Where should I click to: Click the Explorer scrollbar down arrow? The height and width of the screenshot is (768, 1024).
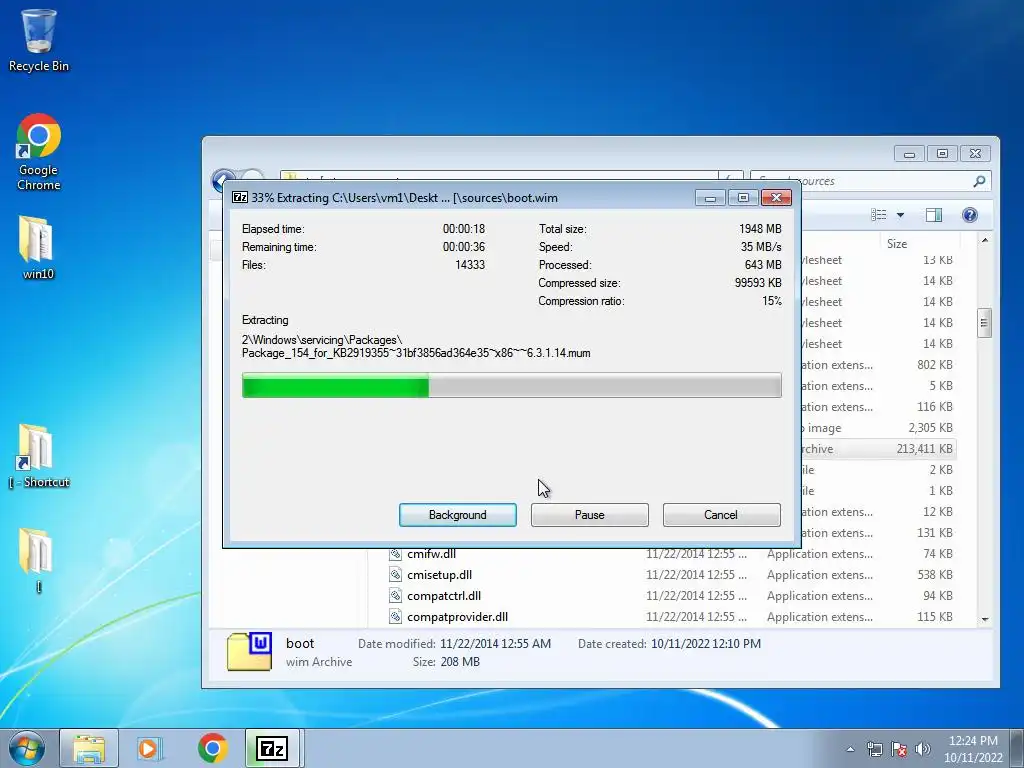[x=985, y=619]
